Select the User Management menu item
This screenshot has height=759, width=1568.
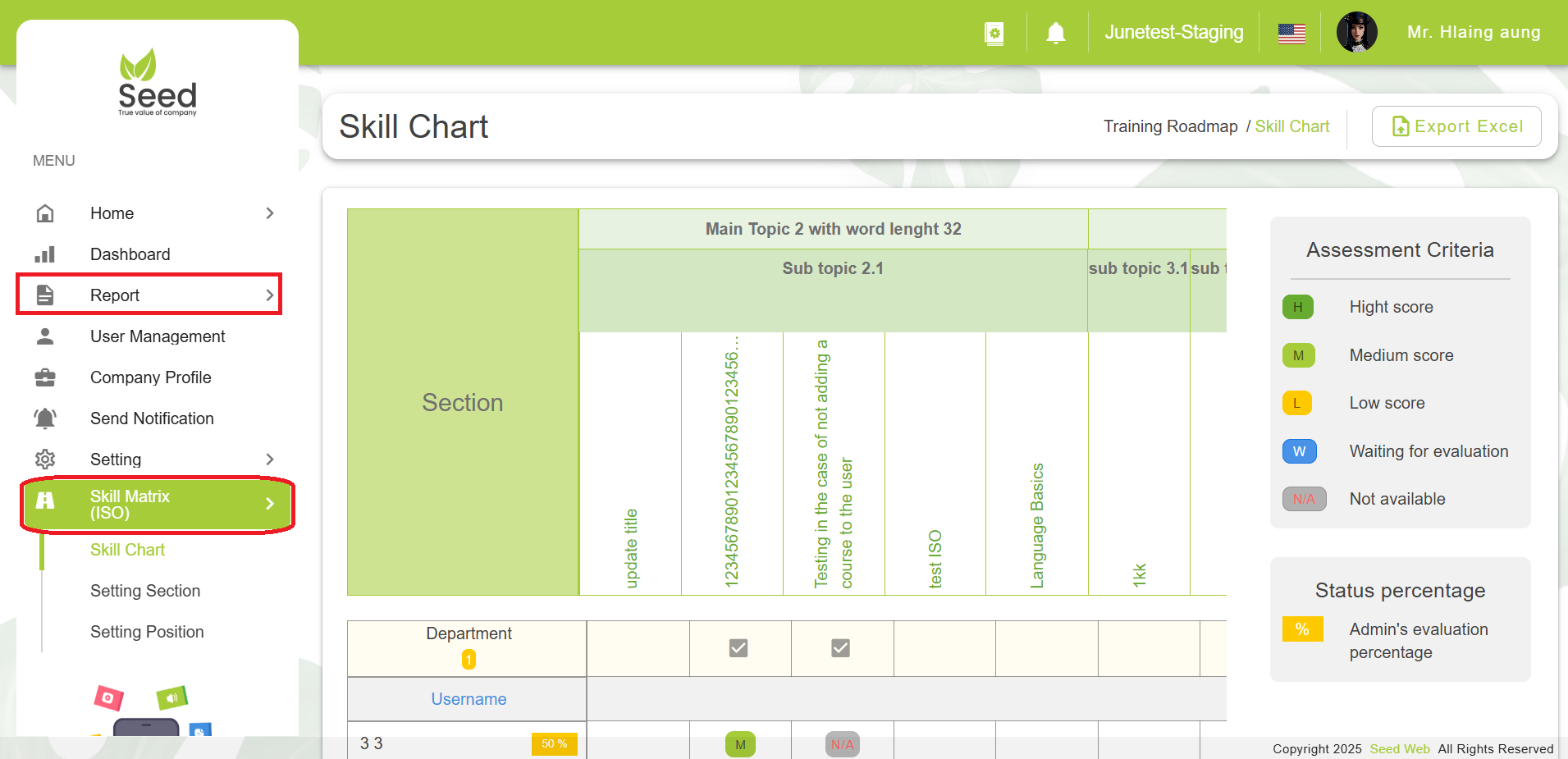pos(158,336)
